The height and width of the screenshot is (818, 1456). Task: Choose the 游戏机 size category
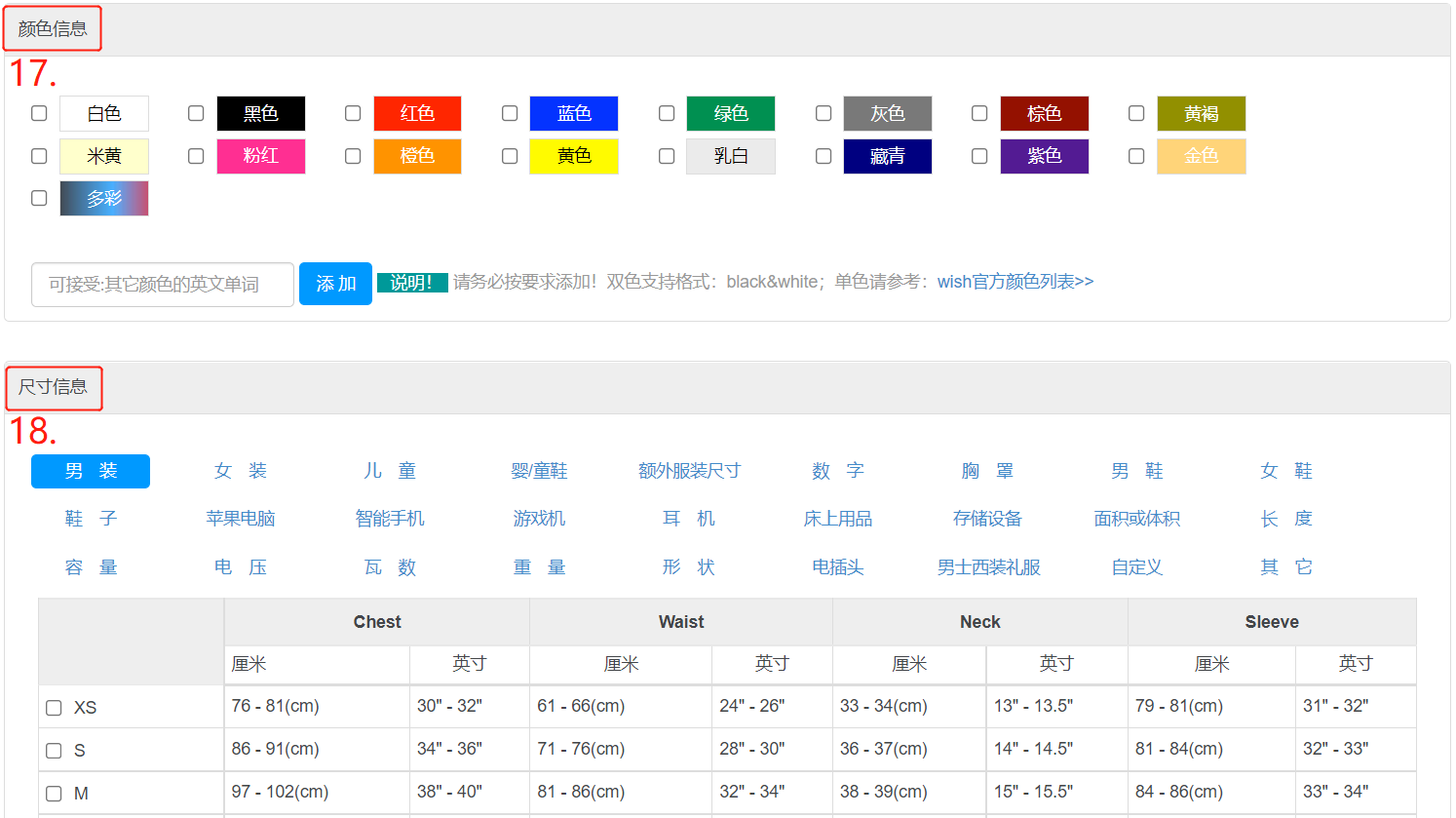(539, 519)
